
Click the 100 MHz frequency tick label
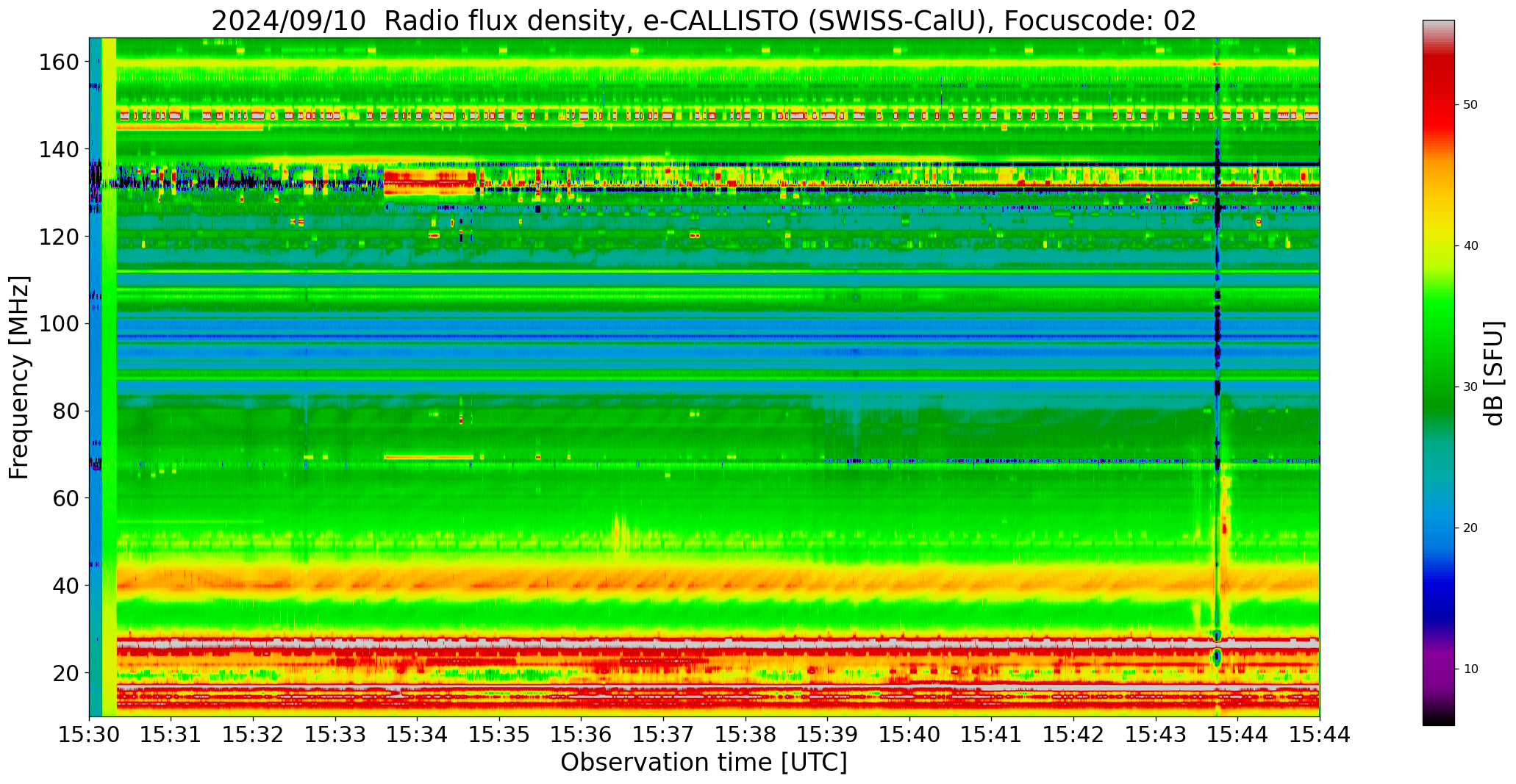[59, 324]
